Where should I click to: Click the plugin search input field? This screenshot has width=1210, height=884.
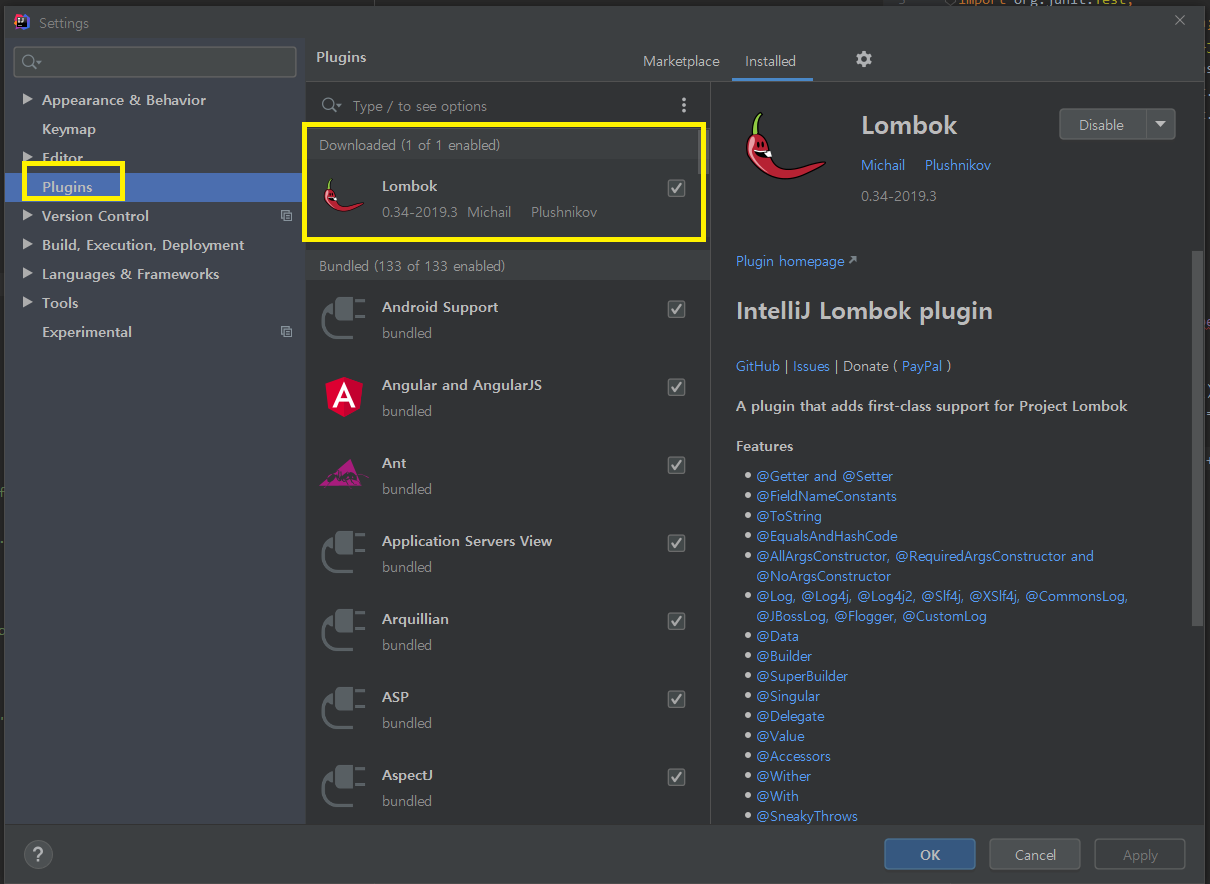(510, 106)
